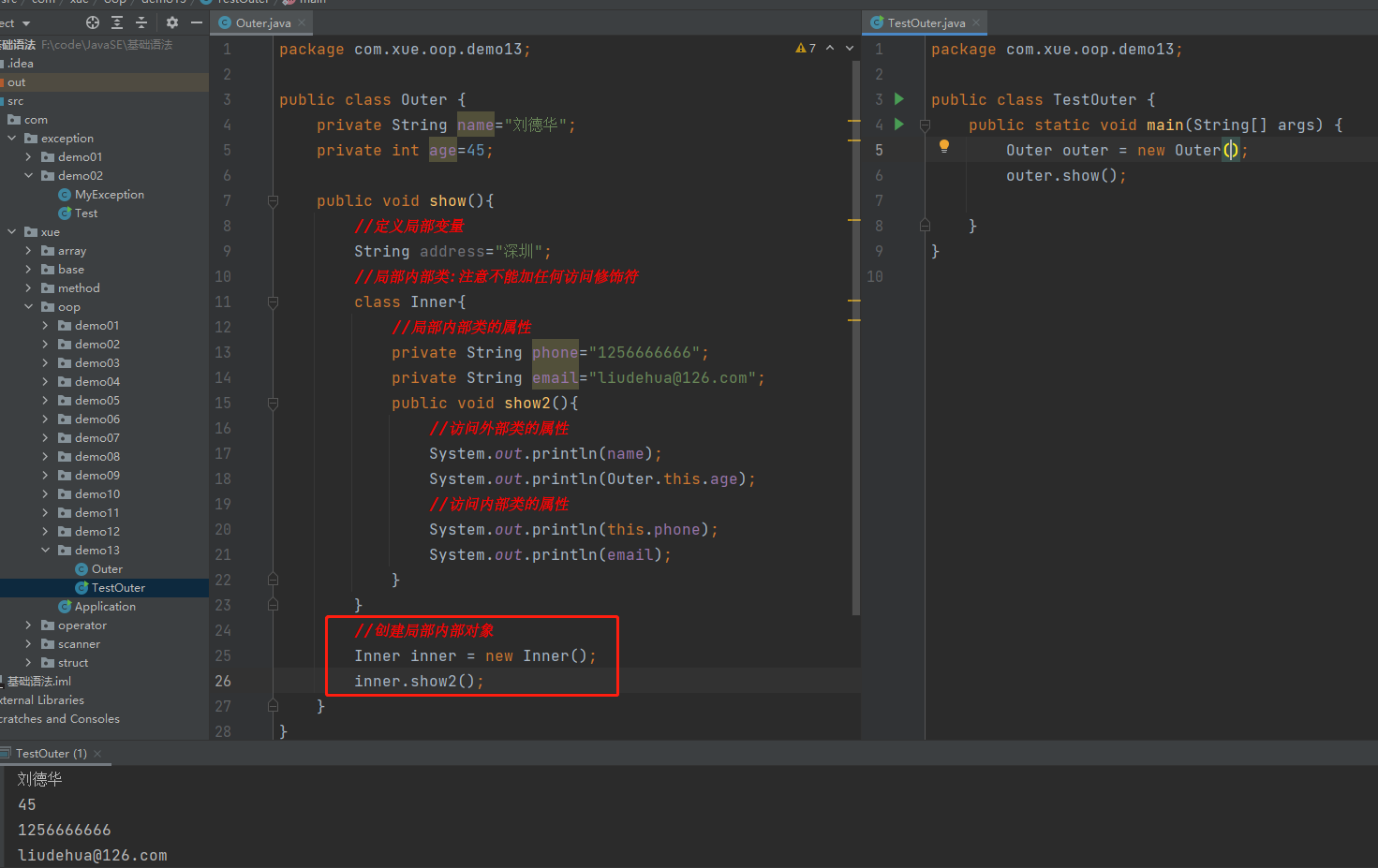Click console output line 刘德华
This screenshot has height=868, width=1378.
[40, 779]
